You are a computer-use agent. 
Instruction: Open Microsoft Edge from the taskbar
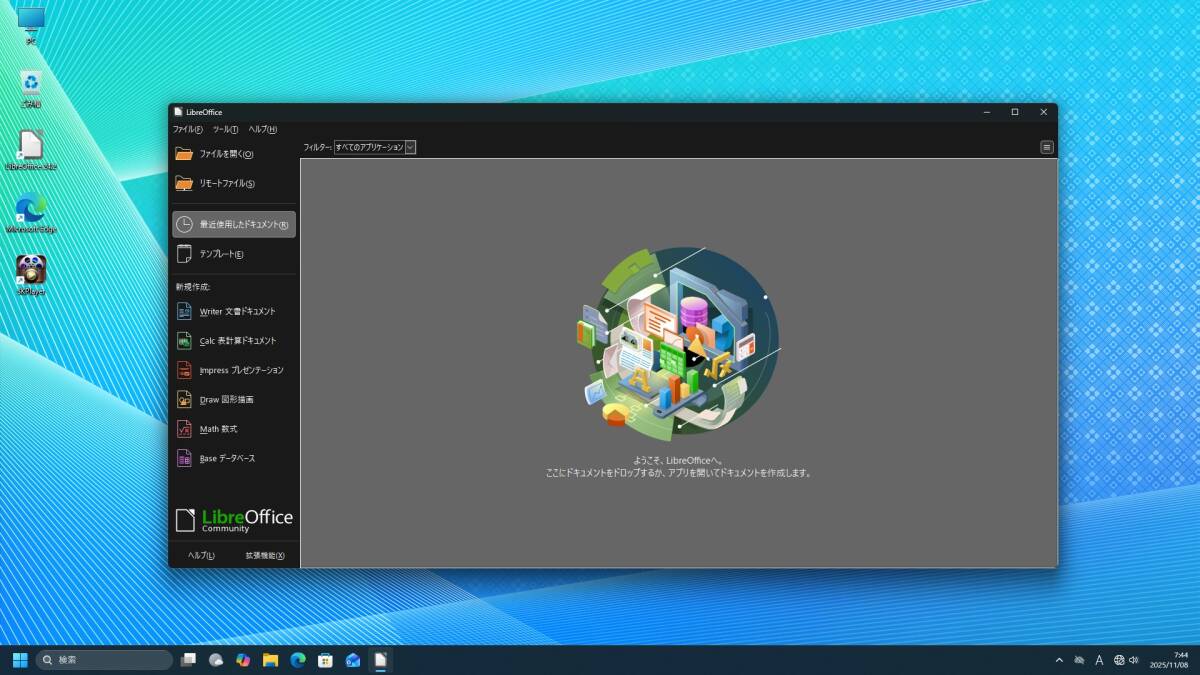pos(298,660)
